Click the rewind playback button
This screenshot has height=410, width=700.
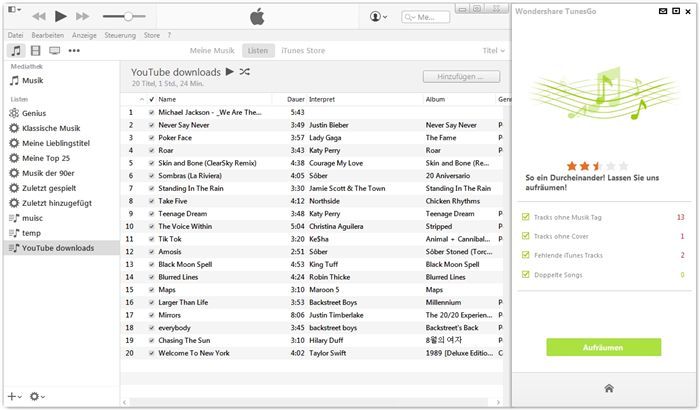(39, 17)
